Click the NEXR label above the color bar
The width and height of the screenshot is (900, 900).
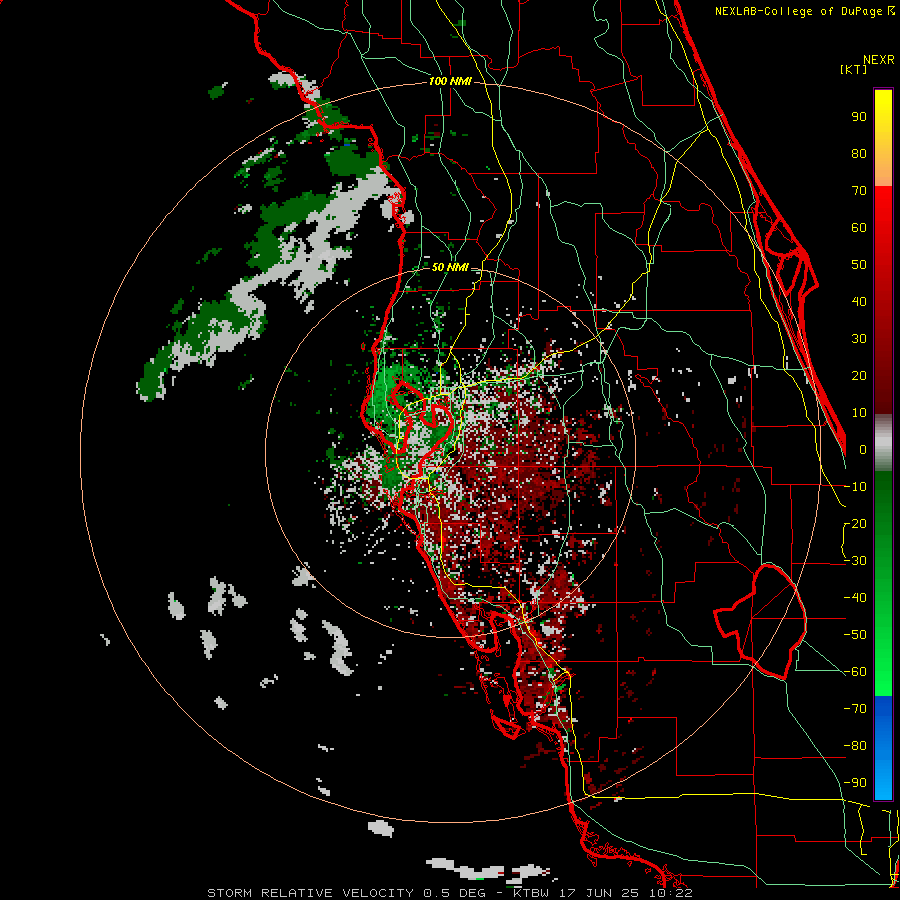(879, 60)
